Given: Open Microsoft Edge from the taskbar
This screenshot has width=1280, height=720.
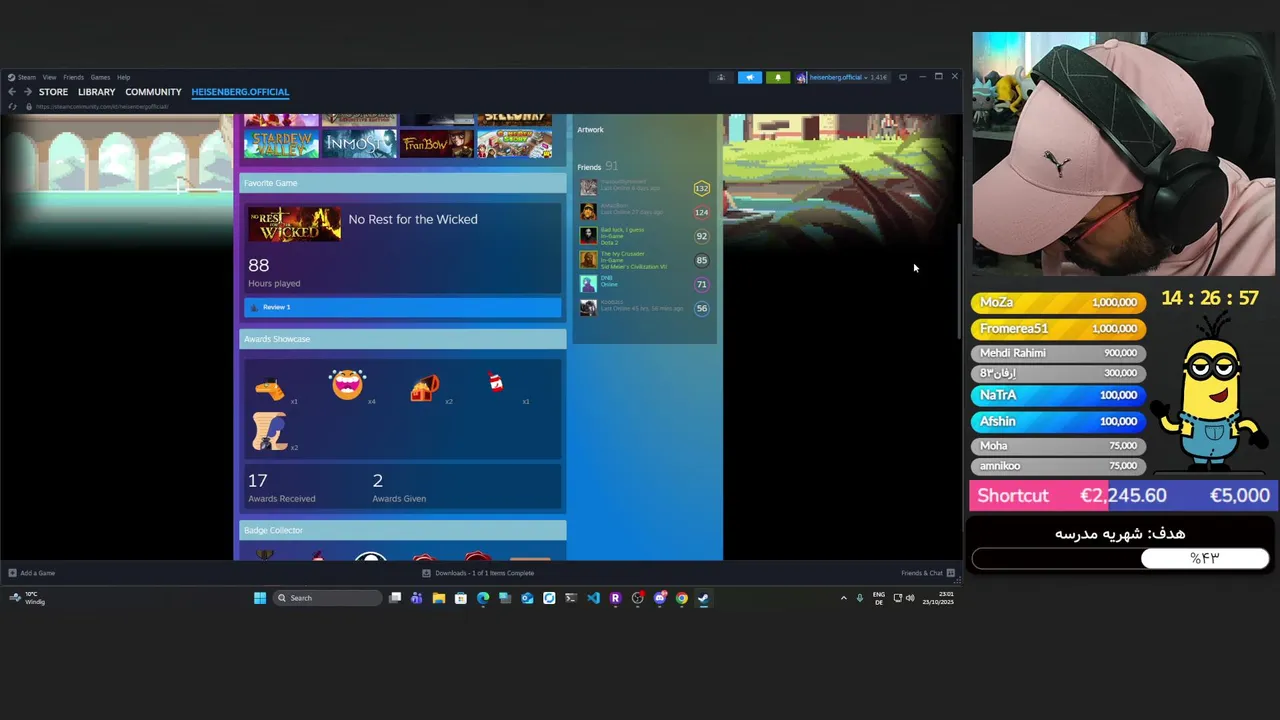Looking at the screenshot, I should (x=483, y=598).
